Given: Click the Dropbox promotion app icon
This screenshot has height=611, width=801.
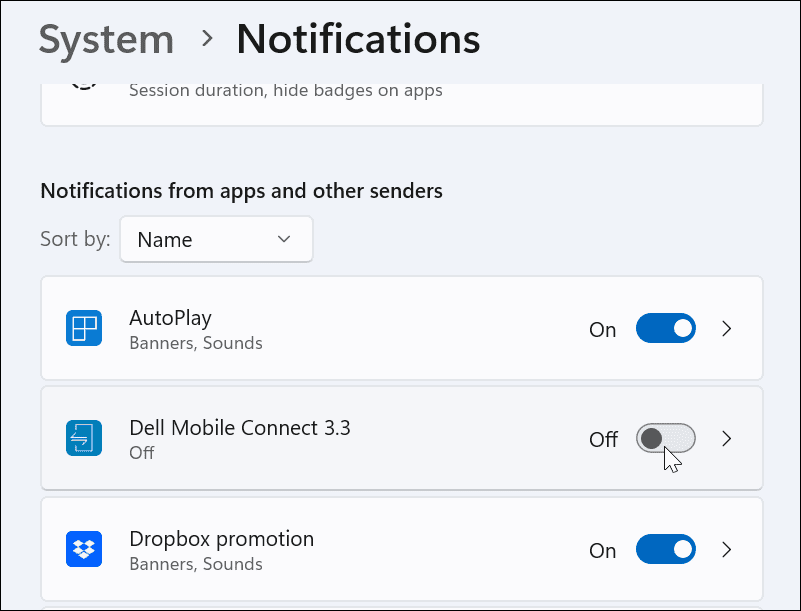Looking at the screenshot, I should (84, 549).
